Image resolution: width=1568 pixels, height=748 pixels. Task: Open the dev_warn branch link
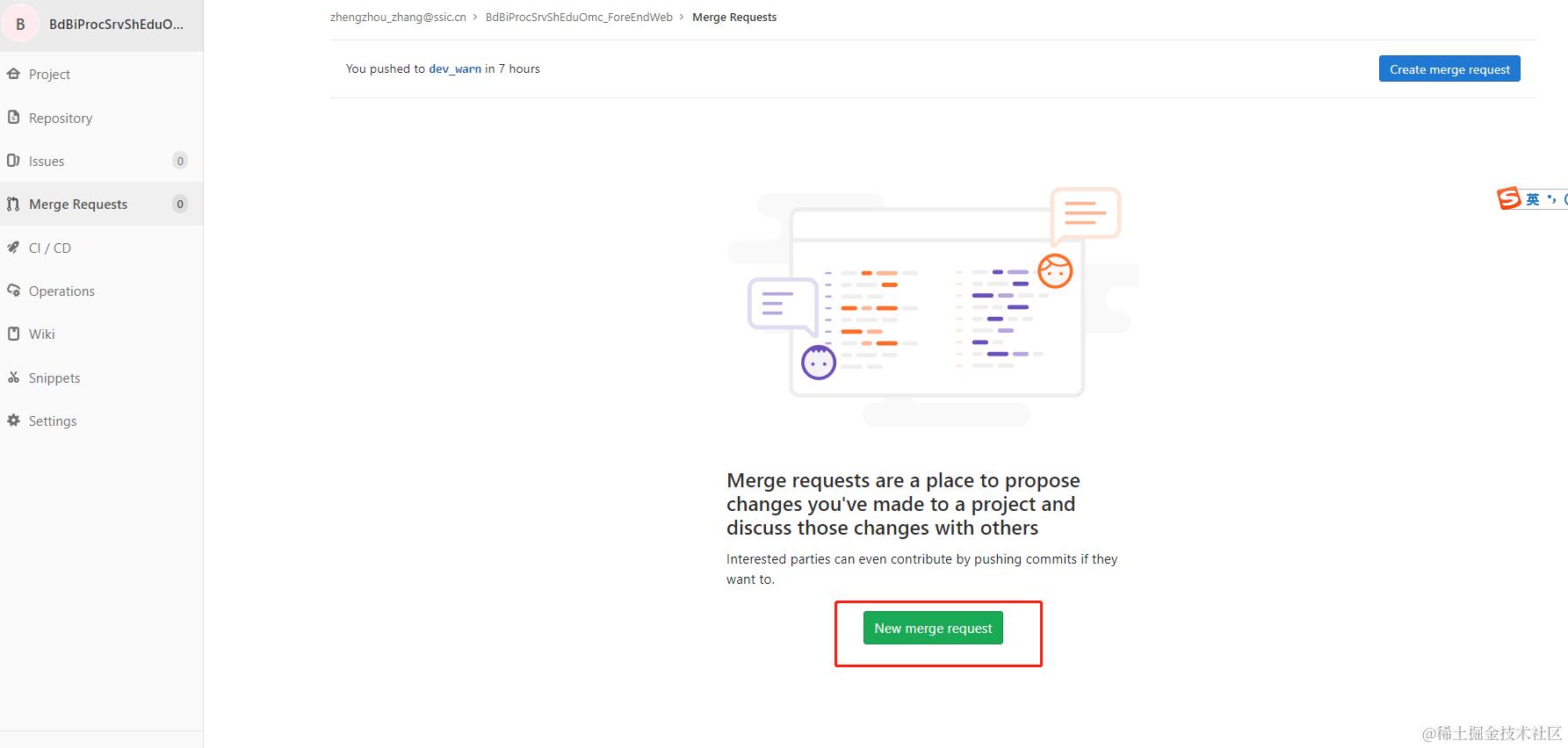click(x=455, y=68)
